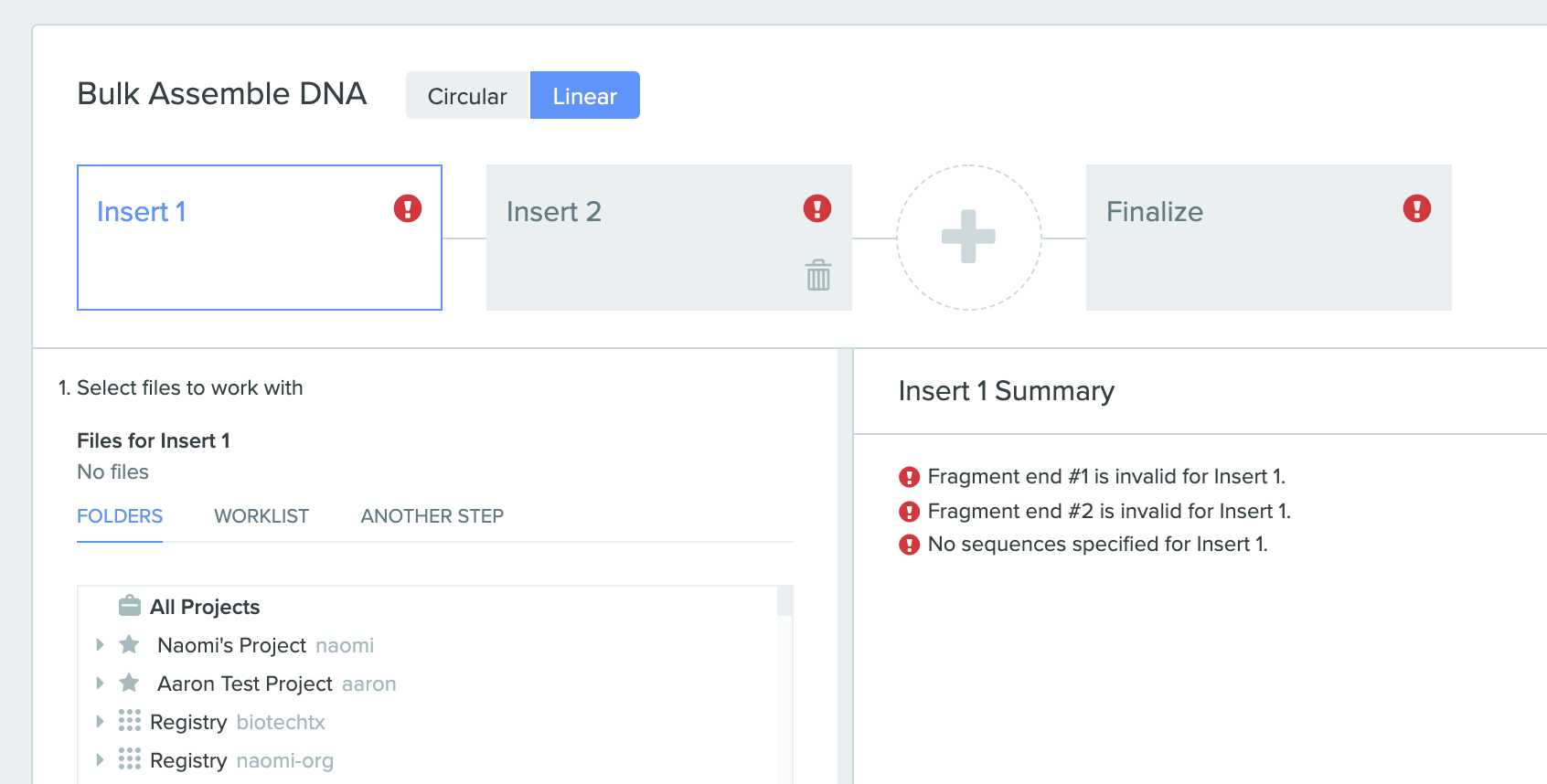This screenshot has width=1547, height=784.
Task: Select Linear assembly topology
Action: pyautogui.click(x=585, y=95)
